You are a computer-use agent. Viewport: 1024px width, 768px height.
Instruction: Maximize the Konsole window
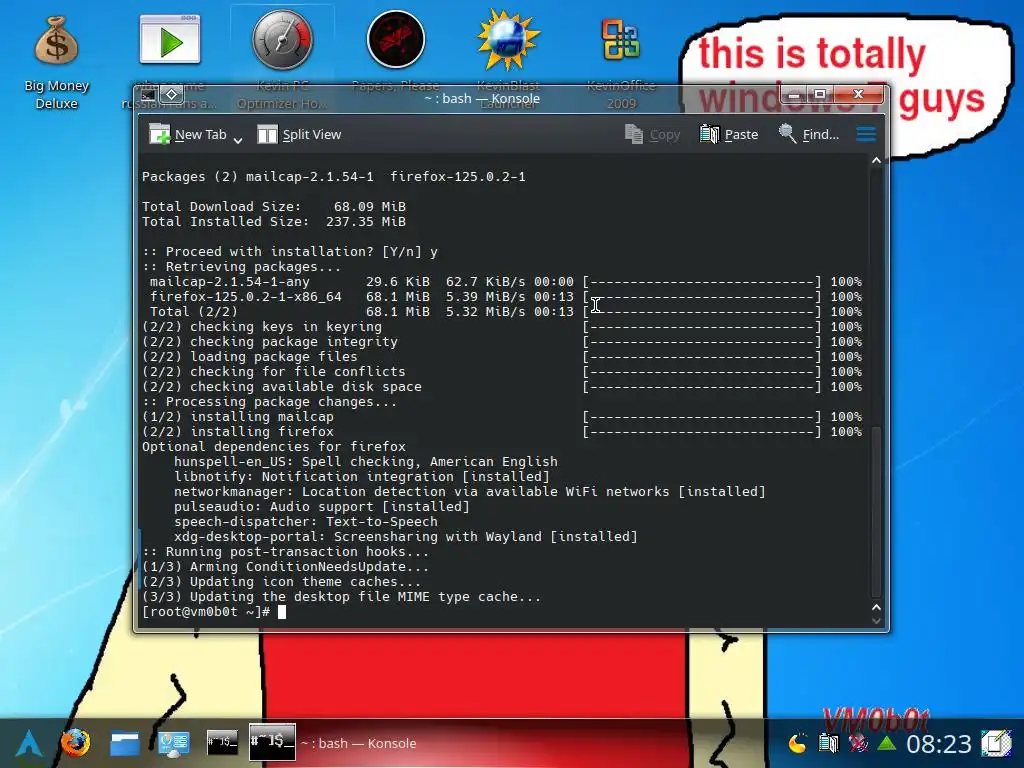click(820, 95)
